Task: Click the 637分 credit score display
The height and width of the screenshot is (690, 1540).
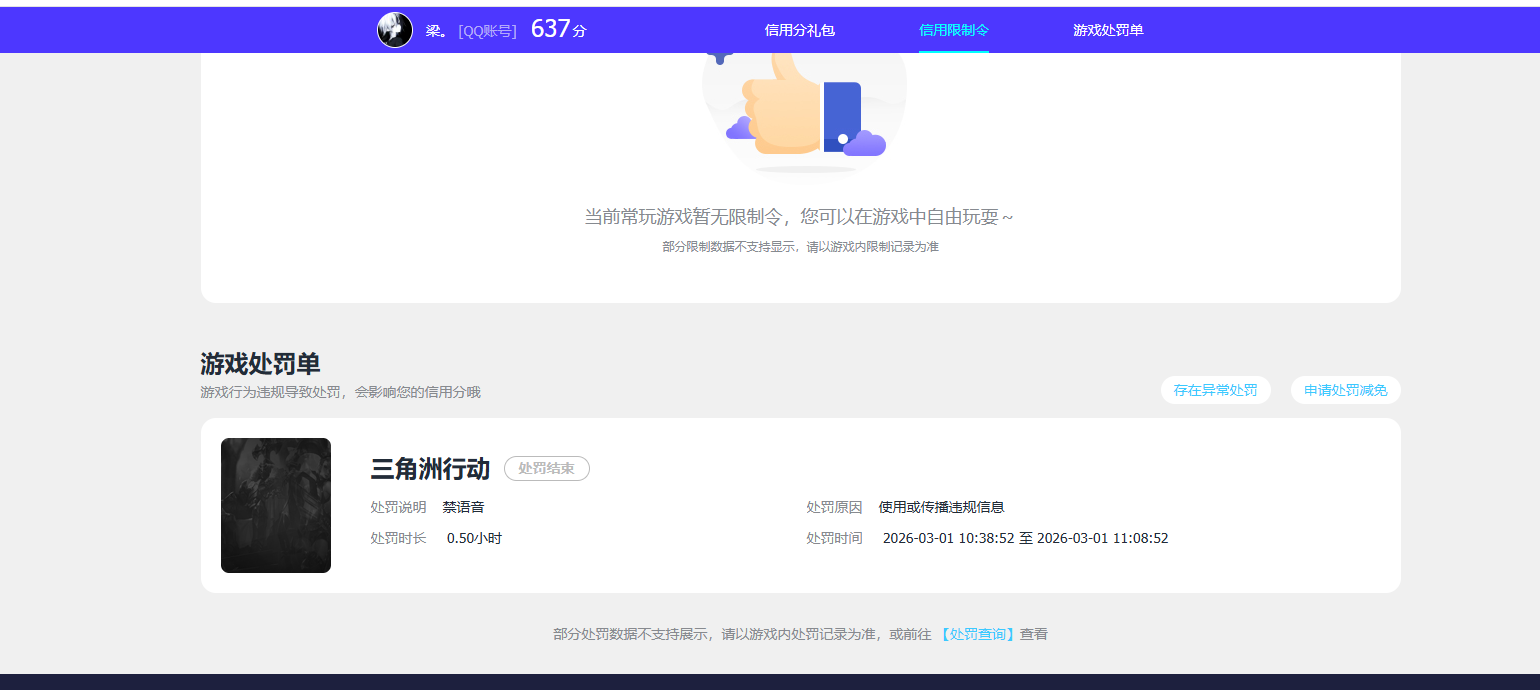Action: [x=558, y=29]
